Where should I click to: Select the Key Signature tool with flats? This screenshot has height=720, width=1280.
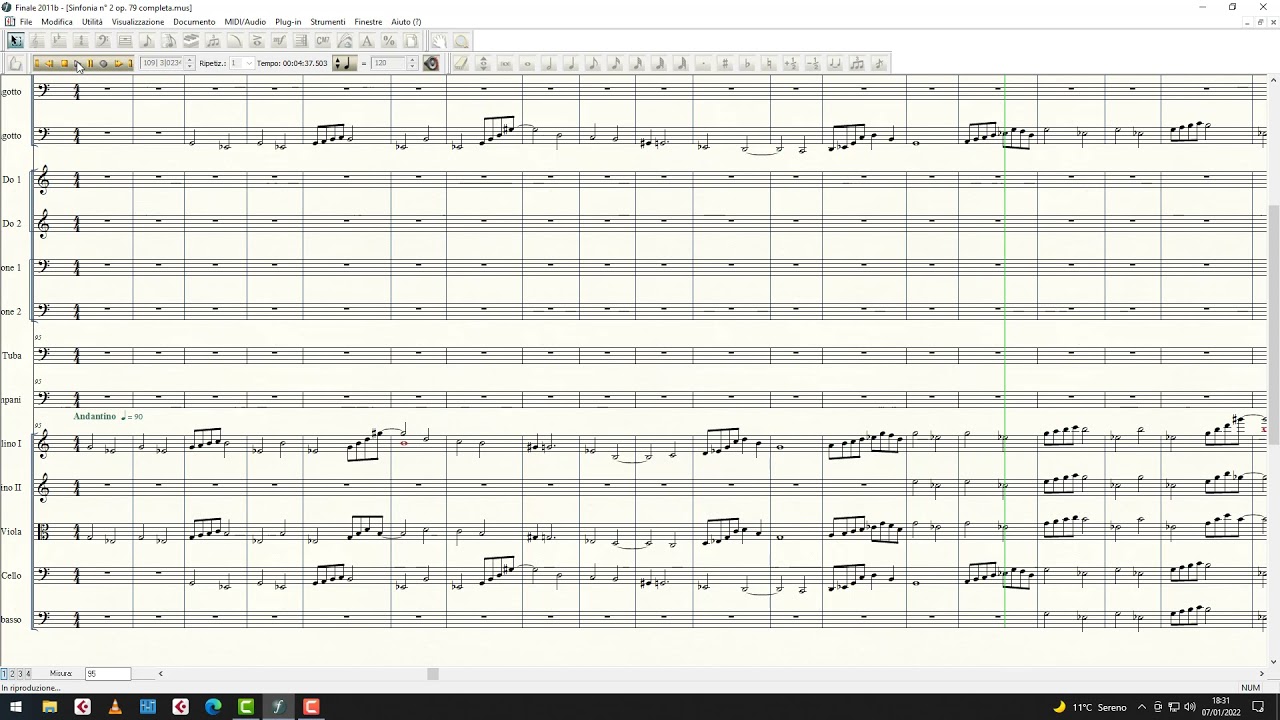[x=58, y=41]
